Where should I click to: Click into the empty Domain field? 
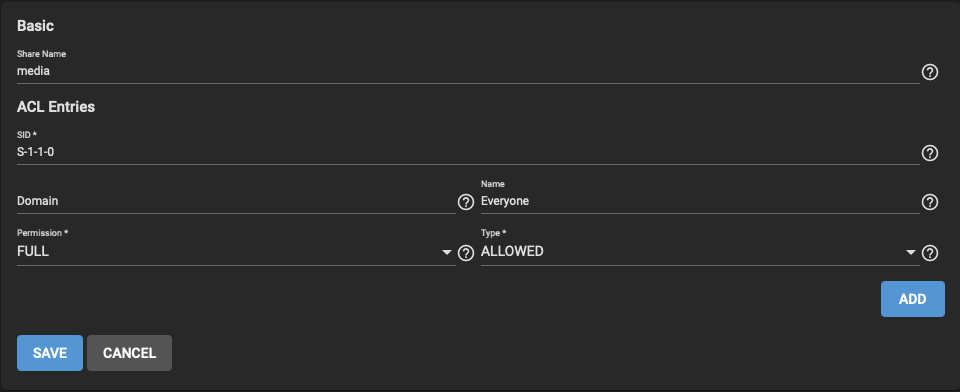236,201
